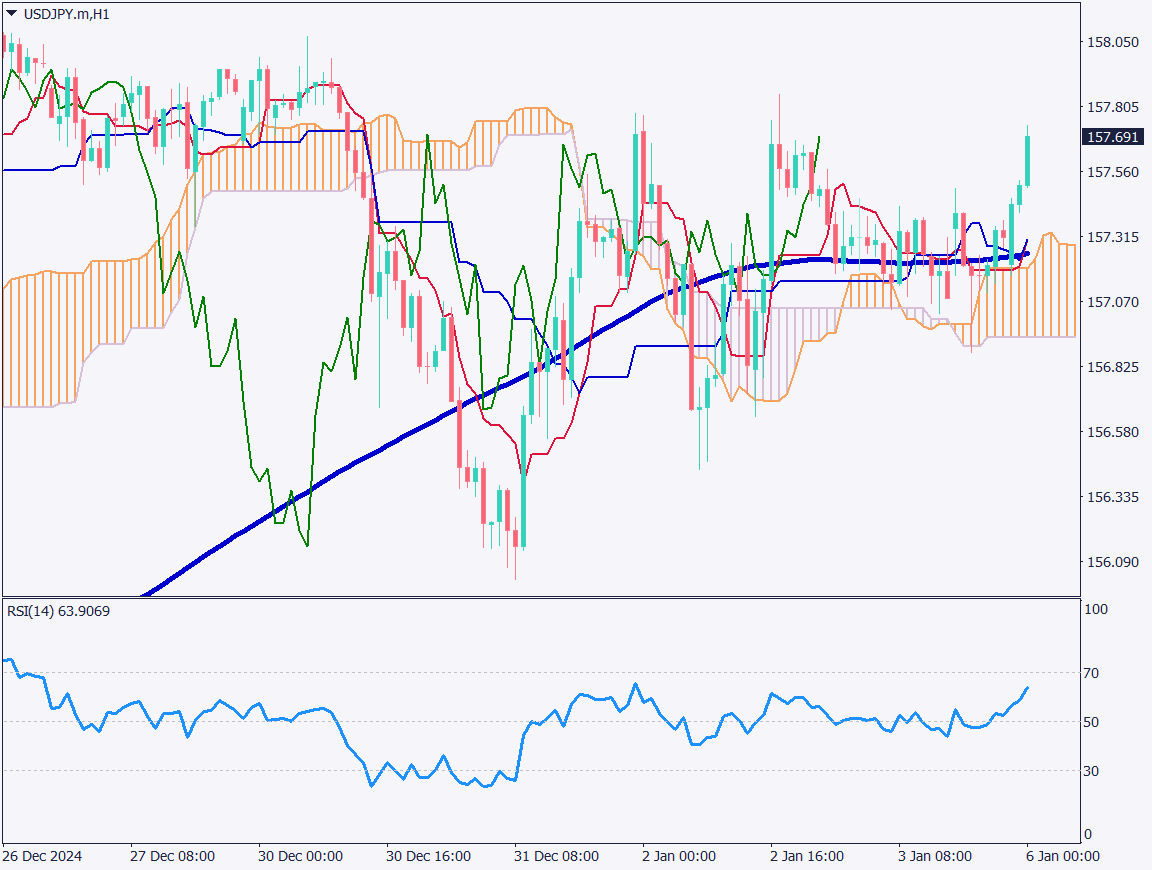Select the 26 Dec 2024 time label
1152x870 pixels.
(x=42, y=857)
